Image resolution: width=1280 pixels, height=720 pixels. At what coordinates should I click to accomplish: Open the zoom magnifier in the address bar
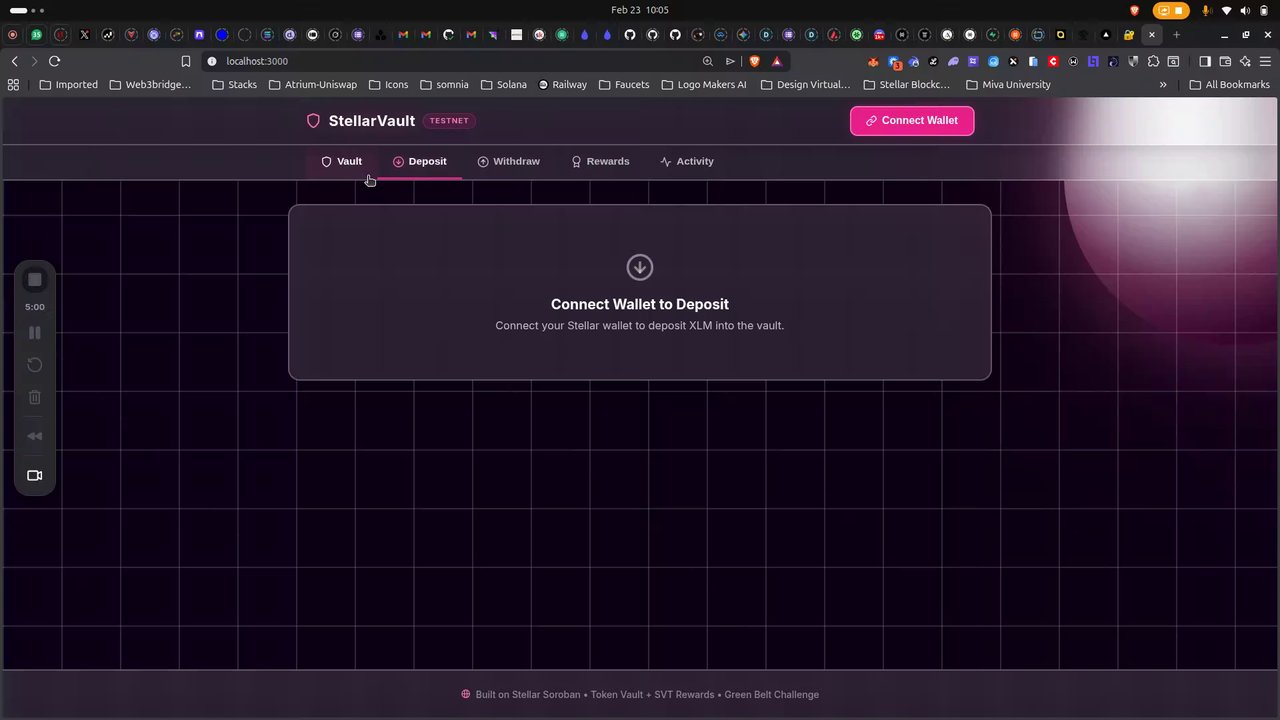(708, 61)
